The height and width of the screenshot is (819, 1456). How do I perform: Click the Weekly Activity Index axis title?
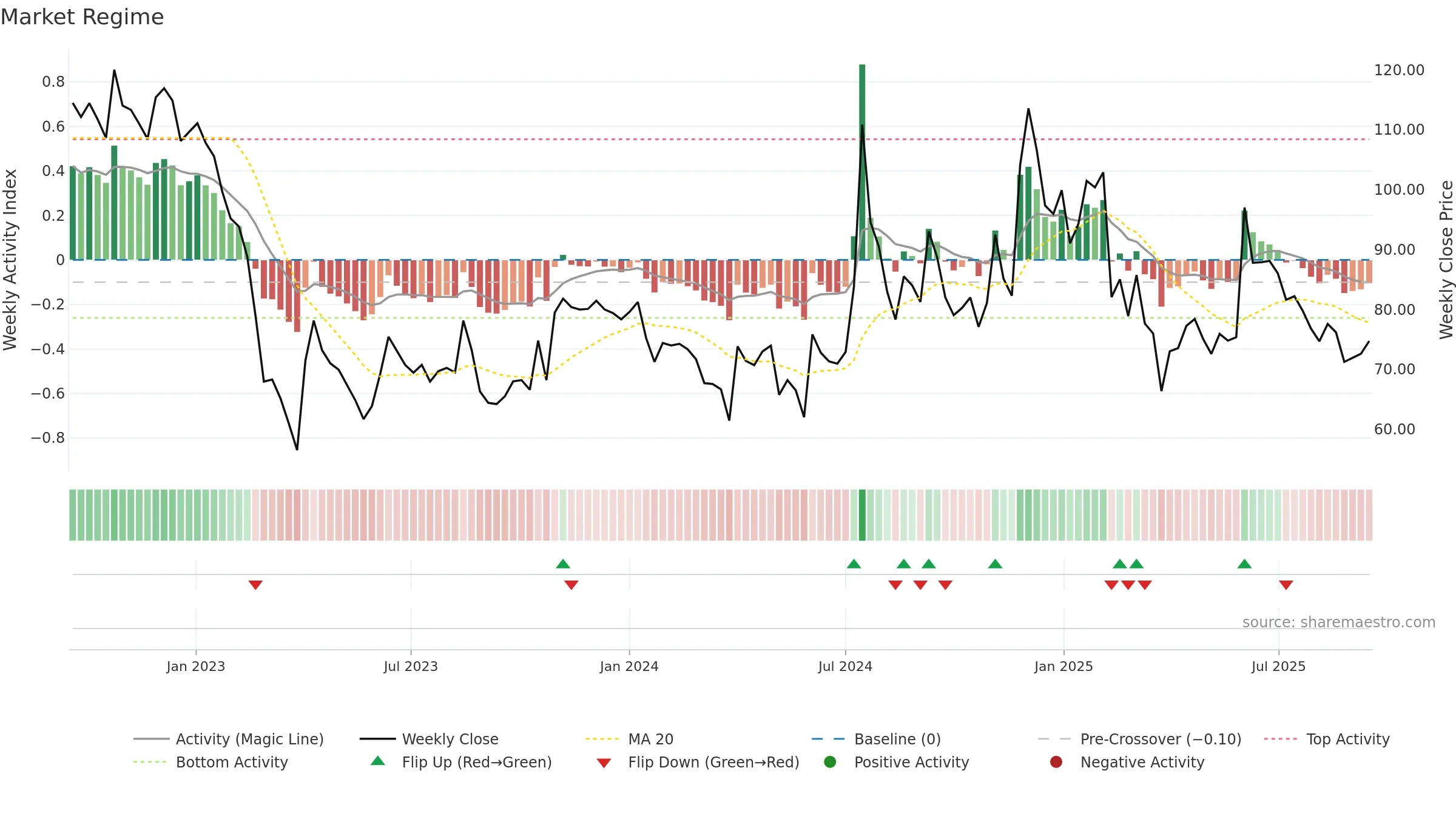[10, 260]
